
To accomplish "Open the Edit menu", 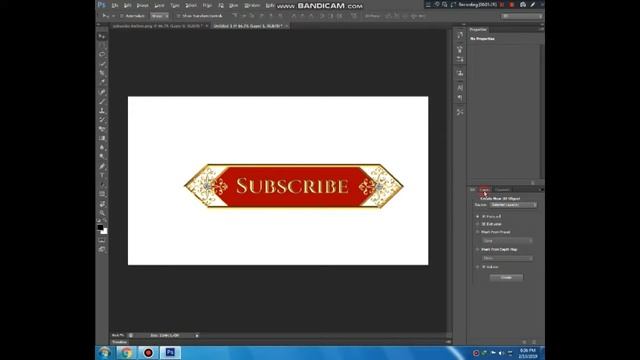I will pyautogui.click(x=128, y=5).
